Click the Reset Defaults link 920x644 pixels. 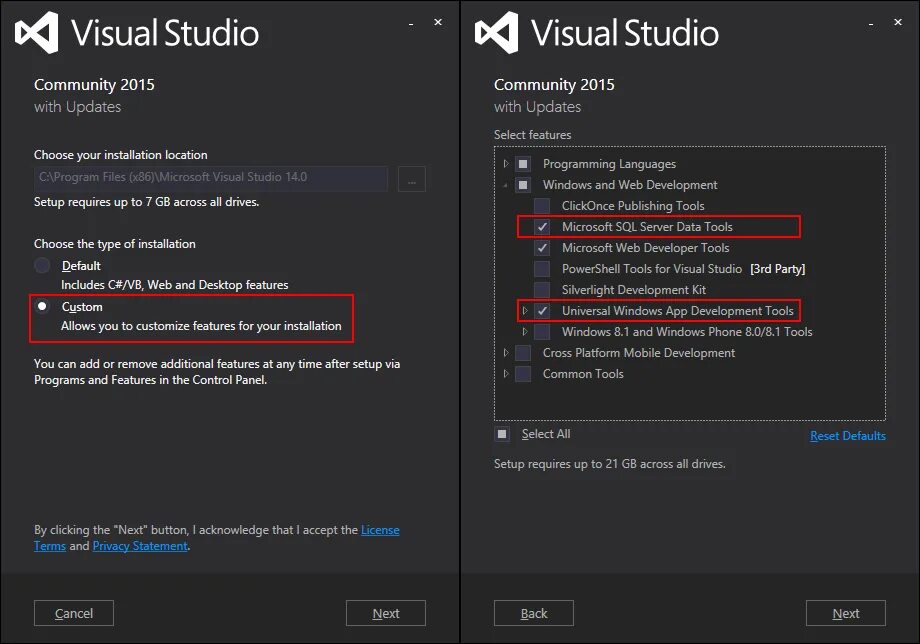(848, 436)
